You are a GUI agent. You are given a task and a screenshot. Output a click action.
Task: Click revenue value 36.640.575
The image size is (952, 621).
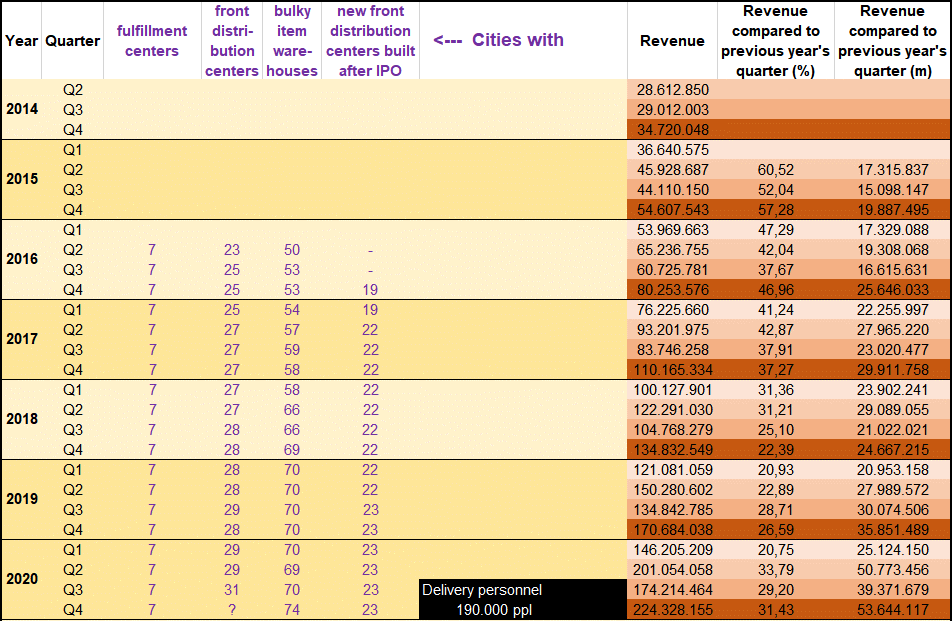[x=673, y=150]
